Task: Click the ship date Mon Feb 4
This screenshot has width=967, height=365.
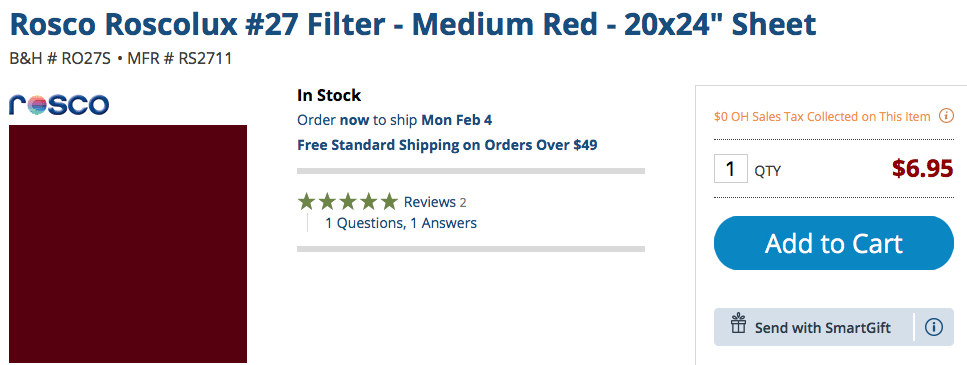Action: tap(456, 120)
